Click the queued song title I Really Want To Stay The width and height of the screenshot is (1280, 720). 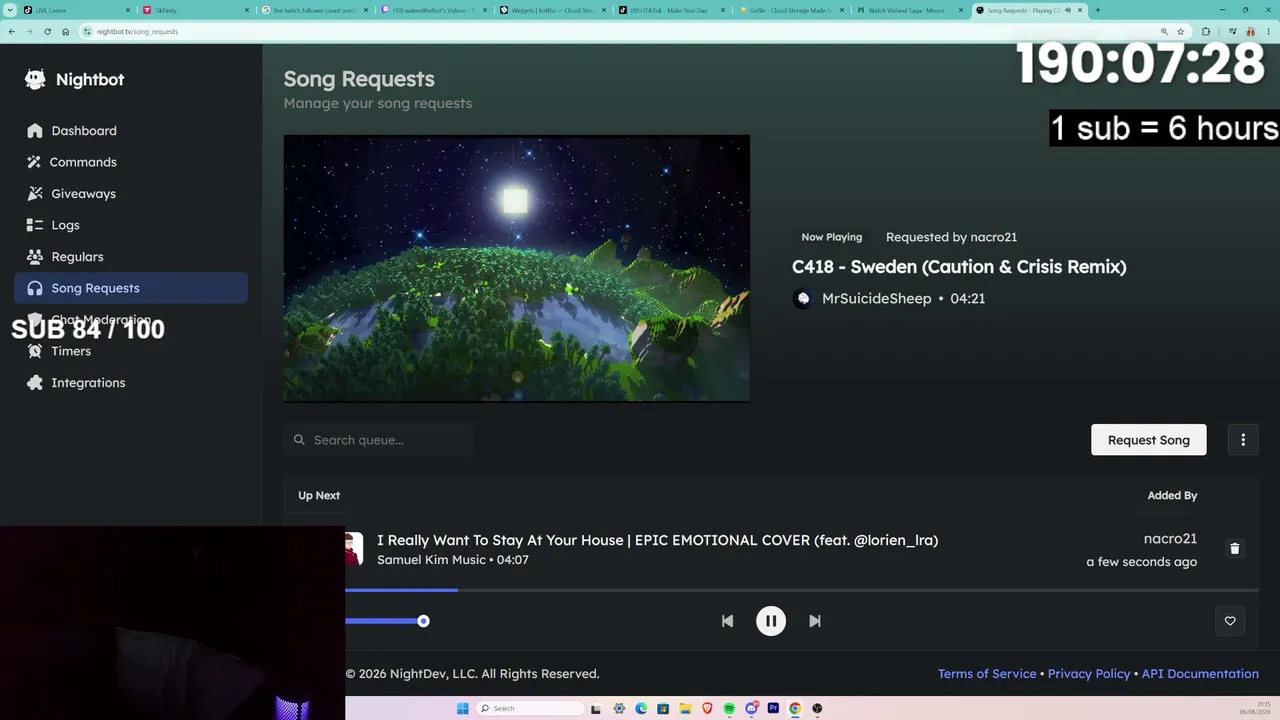[x=657, y=540]
